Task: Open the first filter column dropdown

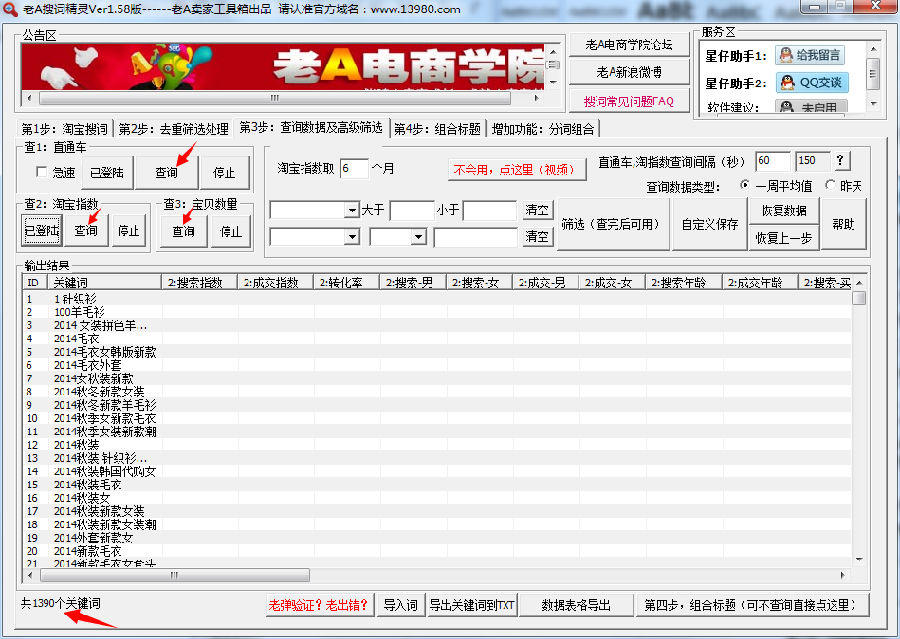Action: (352, 211)
